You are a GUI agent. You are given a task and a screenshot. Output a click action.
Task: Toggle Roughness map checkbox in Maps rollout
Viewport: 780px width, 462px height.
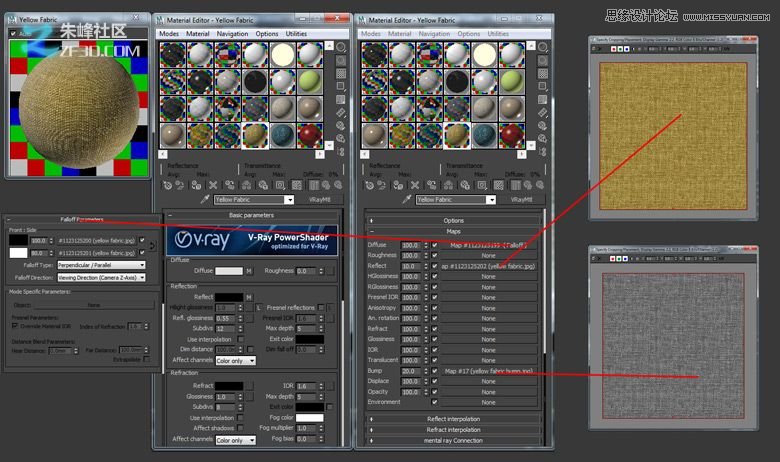tap(435, 256)
